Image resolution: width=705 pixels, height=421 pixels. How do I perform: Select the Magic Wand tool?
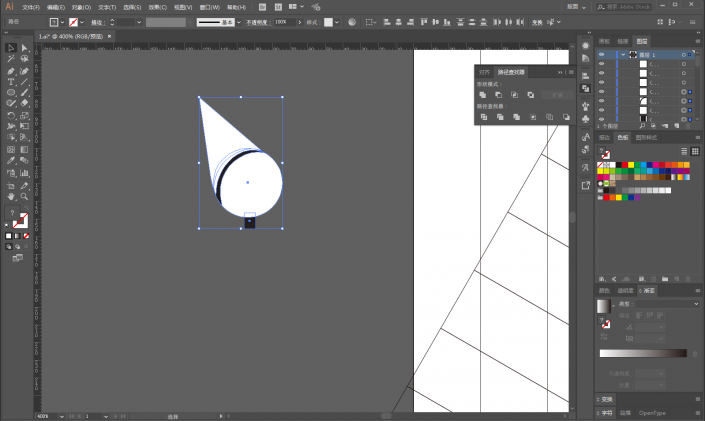click(11, 59)
